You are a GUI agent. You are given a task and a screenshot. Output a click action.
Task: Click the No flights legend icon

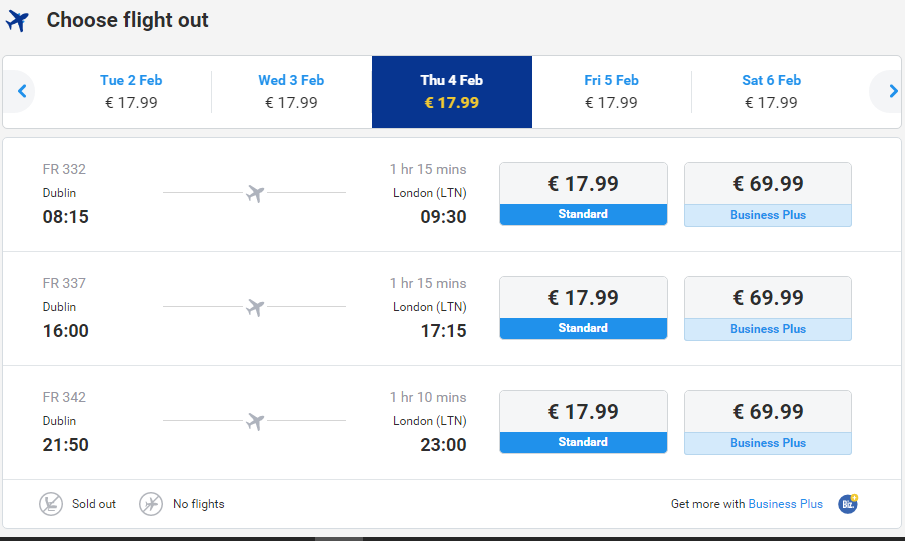[x=151, y=503]
